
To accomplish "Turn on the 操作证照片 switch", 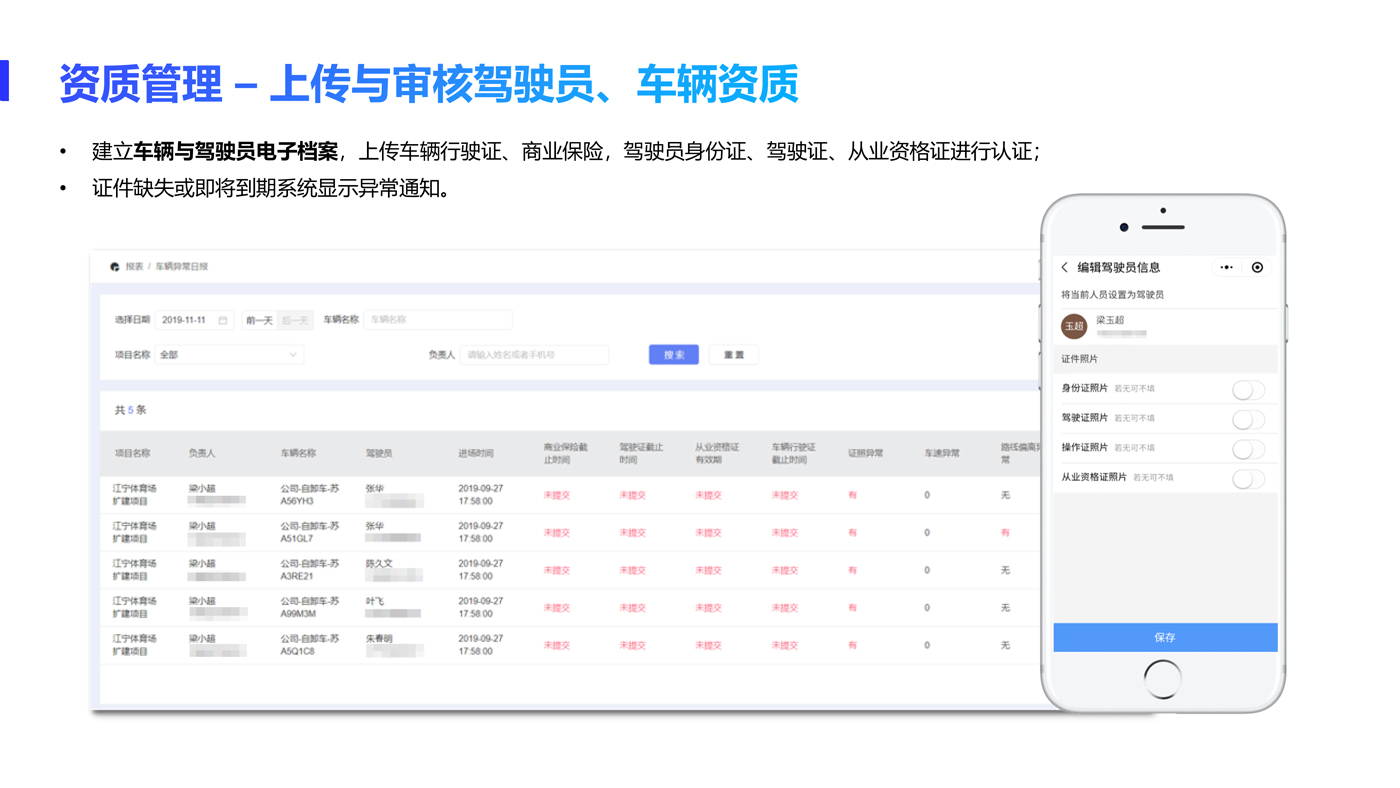I will [x=1248, y=449].
